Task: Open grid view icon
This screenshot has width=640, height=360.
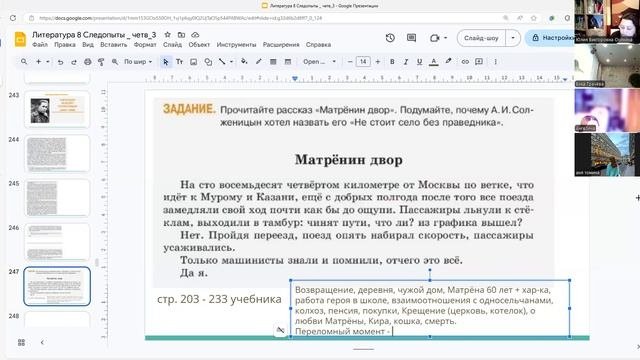Action: coord(21,342)
